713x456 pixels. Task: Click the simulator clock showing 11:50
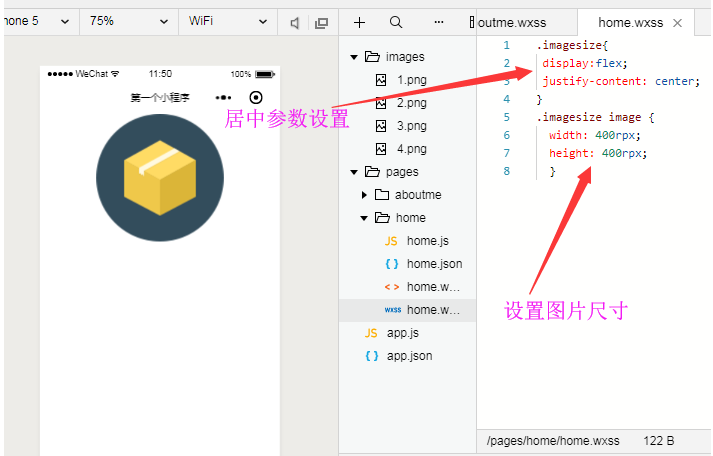click(160, 74)
